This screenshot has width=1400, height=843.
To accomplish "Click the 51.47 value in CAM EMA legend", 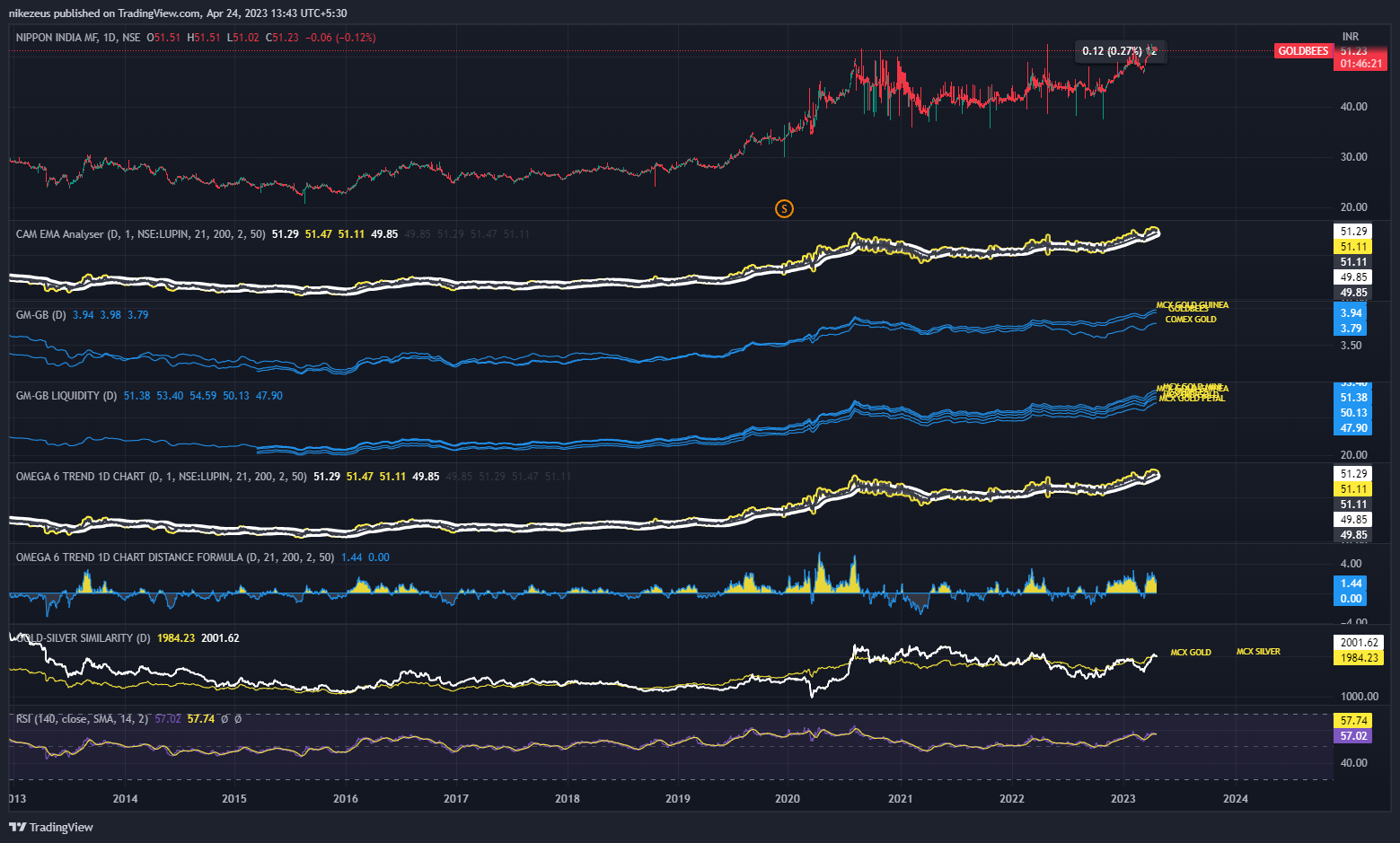I will tap(318, 234).
